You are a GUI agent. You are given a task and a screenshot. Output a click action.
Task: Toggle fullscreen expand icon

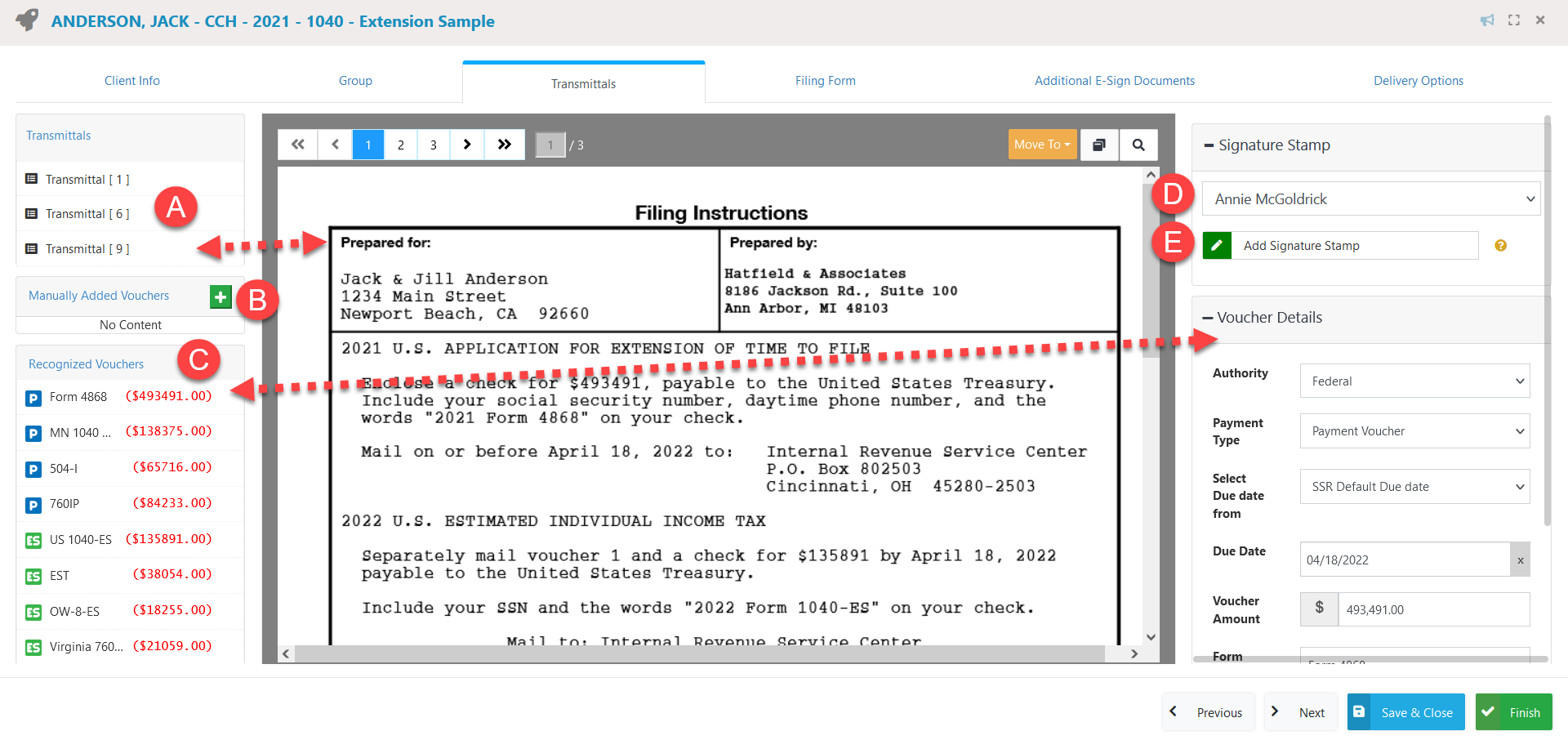click(1514, 20)
